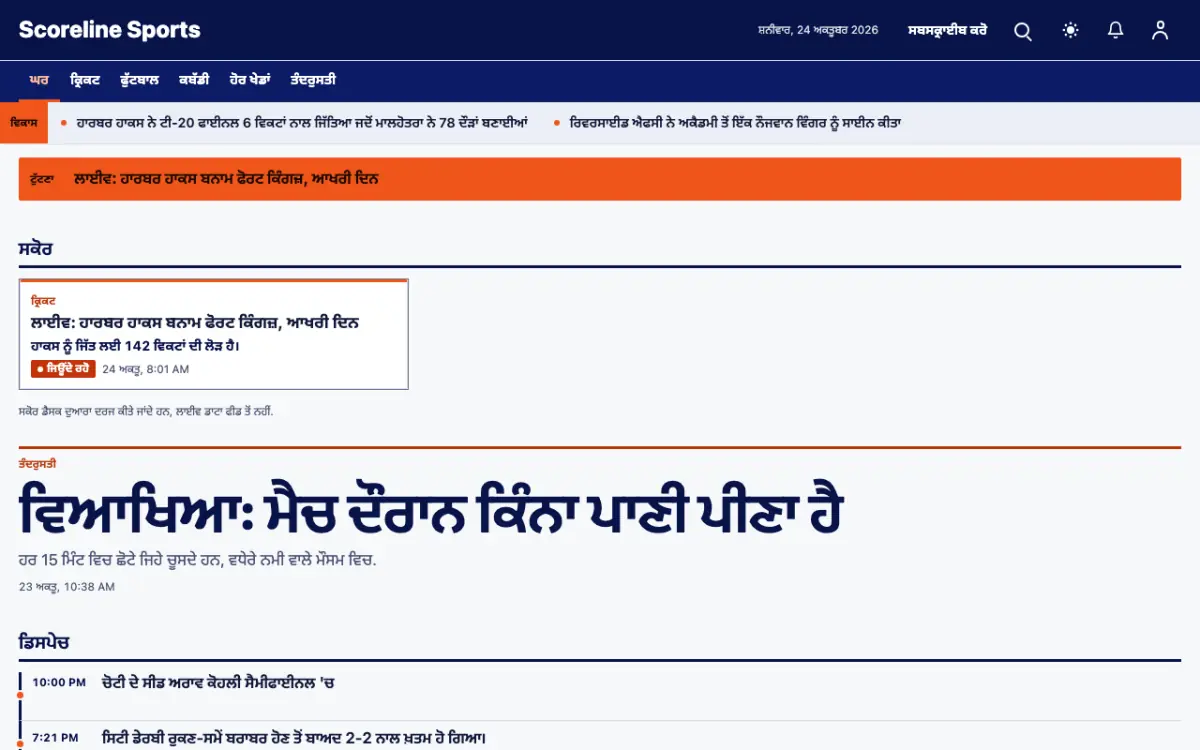1200x750 pixels.
Task: Go to Scoreline Sports home logo
Action: click(x=109, y=30)
